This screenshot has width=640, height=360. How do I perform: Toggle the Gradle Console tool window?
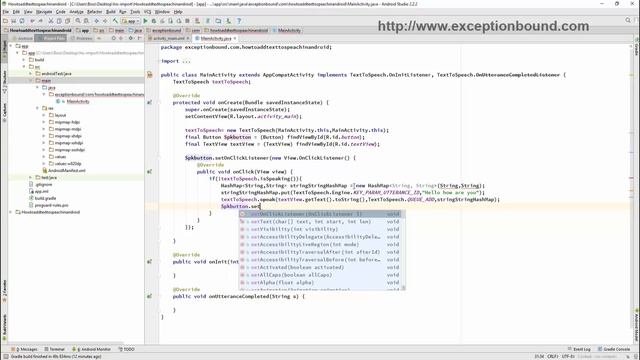pyautogui.click(x=614, y=349)
